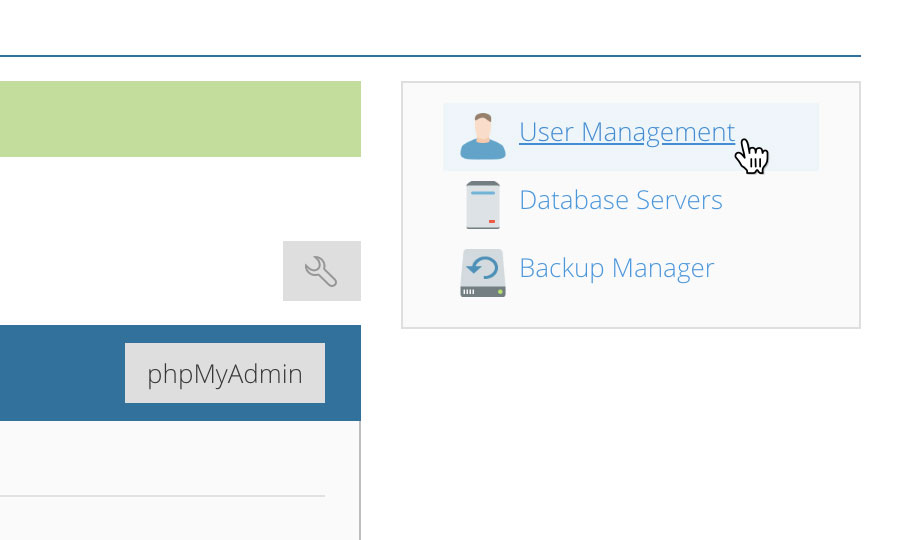Click the word "Manager" in the Backup link

coord(663,268)
